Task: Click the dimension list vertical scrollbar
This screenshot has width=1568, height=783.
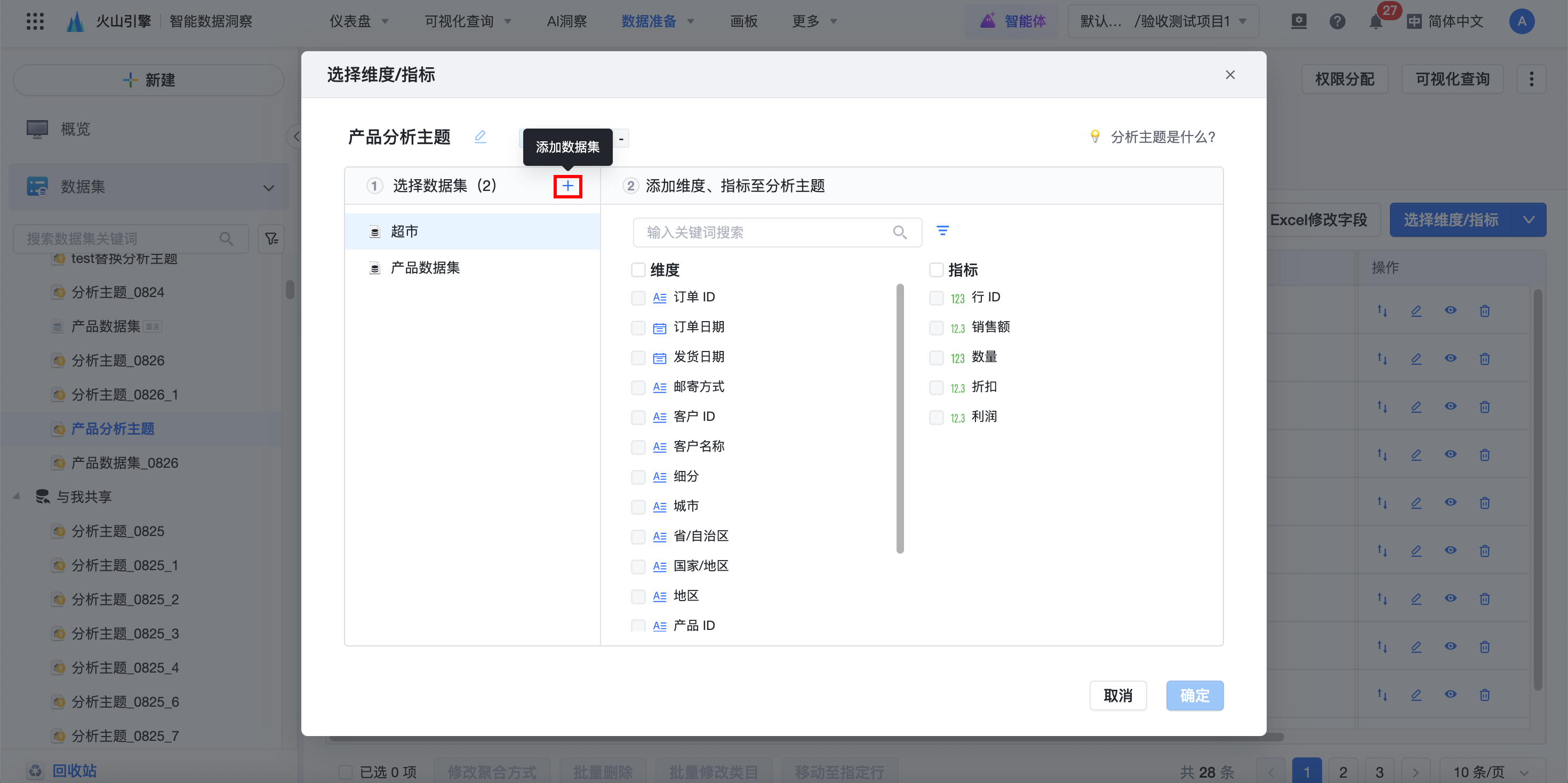Action: 900,418
